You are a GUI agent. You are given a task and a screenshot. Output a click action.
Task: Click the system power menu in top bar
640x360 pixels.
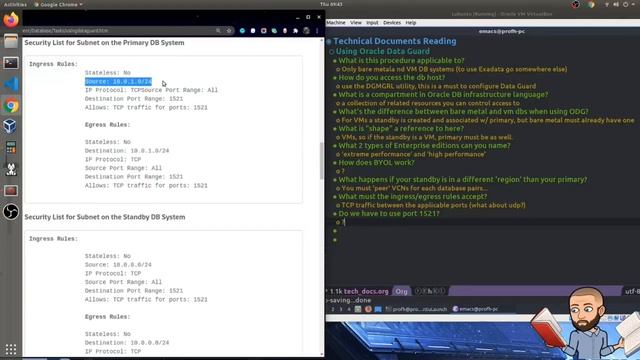tap(629, 4)
